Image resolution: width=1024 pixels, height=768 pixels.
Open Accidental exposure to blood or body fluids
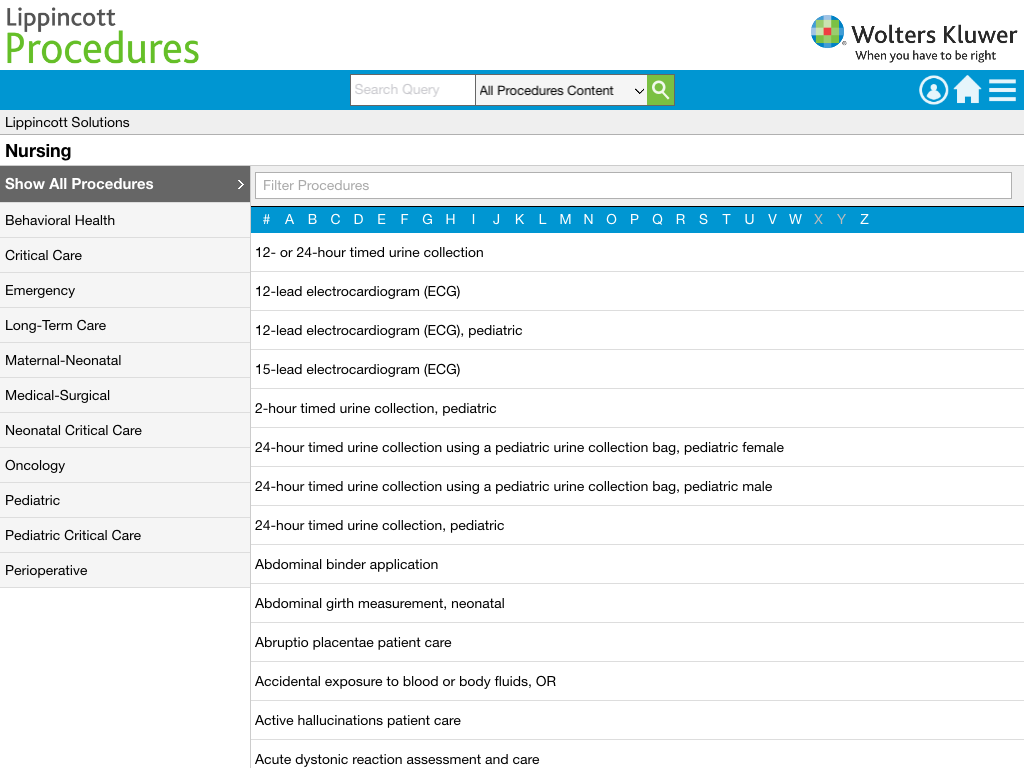point(637,682)
